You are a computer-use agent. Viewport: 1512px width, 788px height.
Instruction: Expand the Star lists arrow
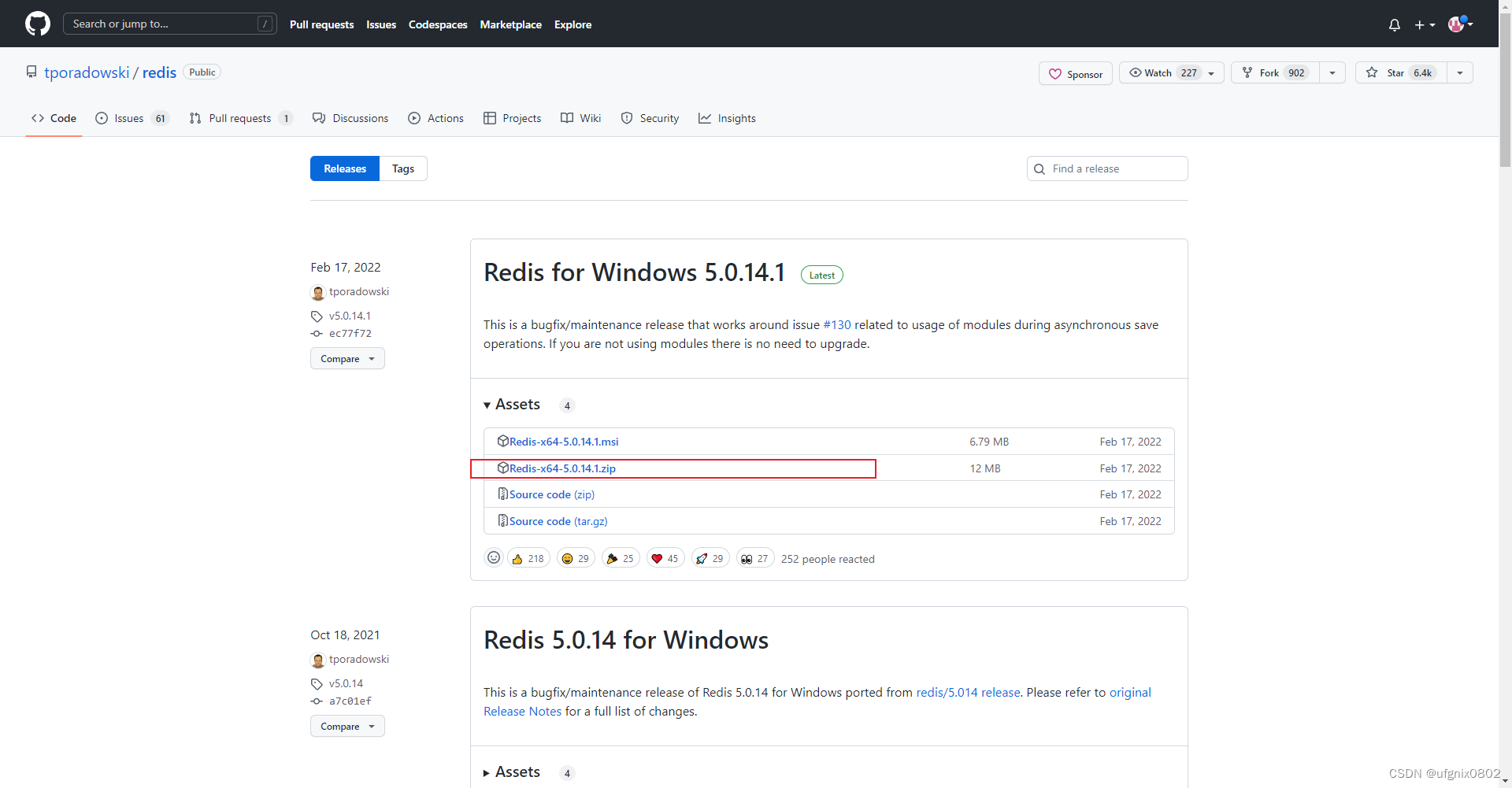1460,72
